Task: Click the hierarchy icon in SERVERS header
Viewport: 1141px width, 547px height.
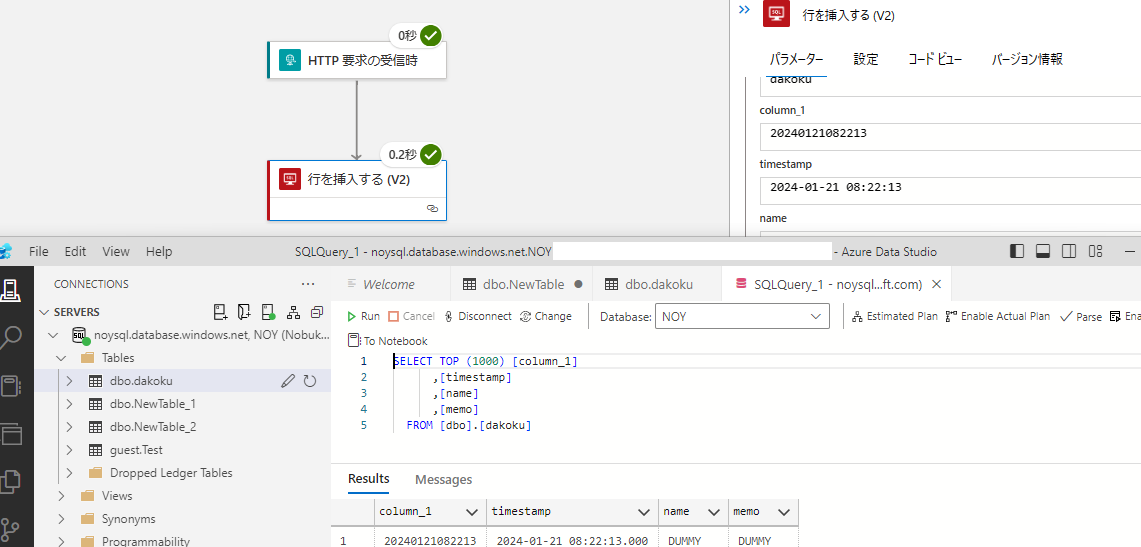Action: pyautogui.click(x=293, y=312)
